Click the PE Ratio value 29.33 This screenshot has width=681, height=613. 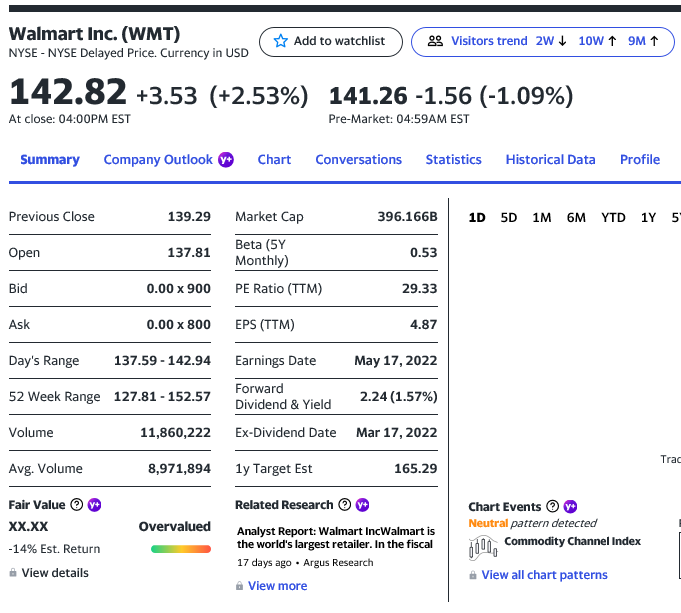[420, 289]
